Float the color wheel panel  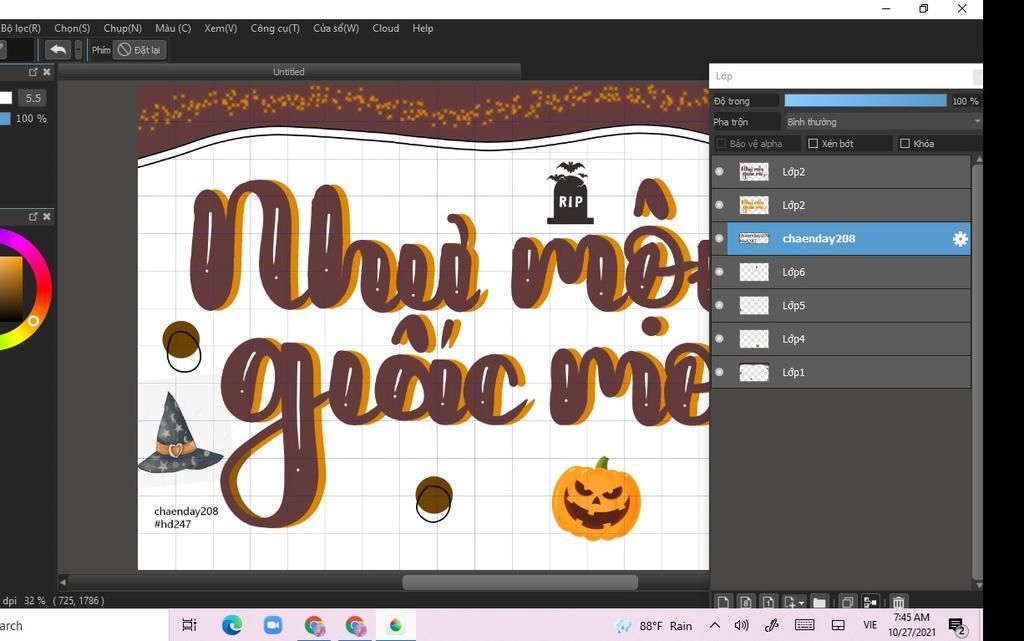[33, 216]
